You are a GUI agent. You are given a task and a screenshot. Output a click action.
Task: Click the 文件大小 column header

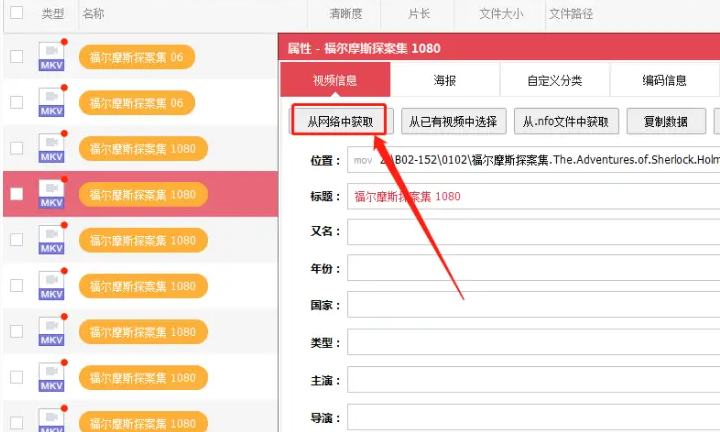pos(501,14)
